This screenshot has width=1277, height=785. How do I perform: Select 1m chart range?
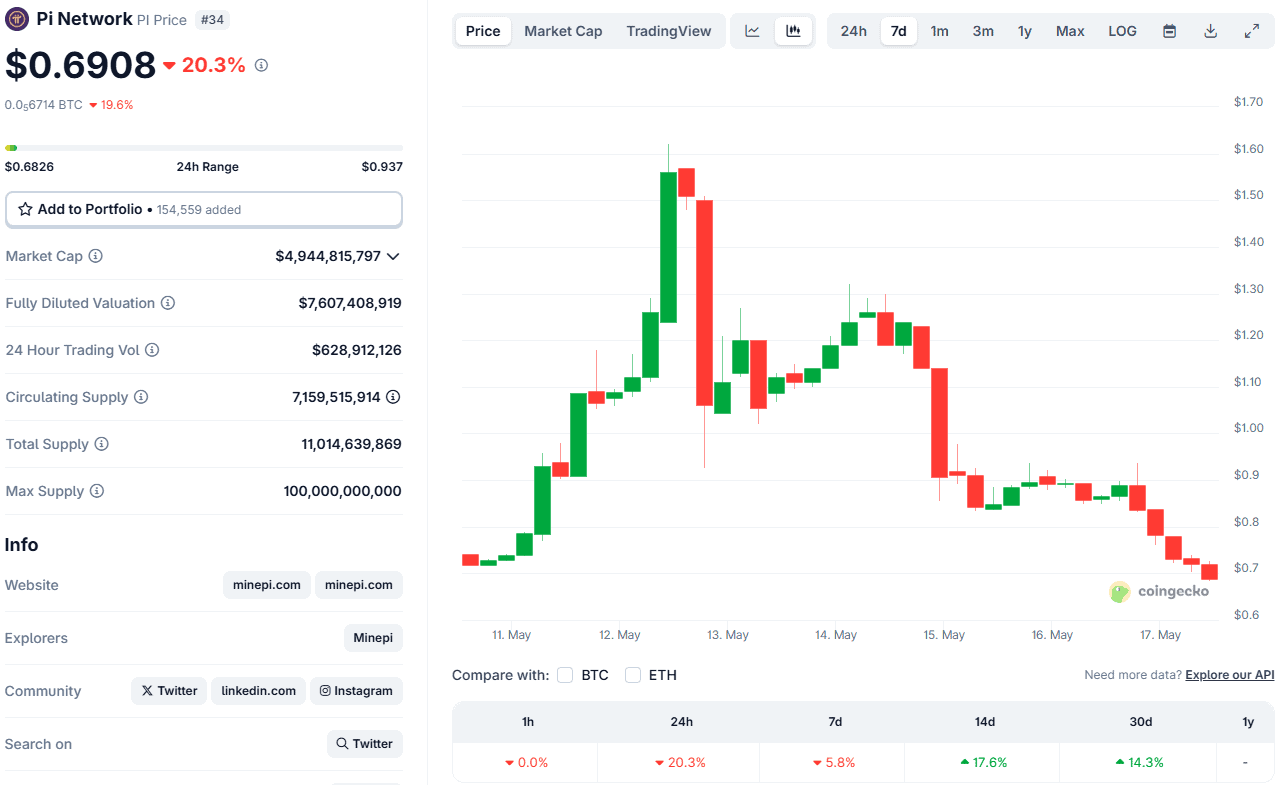[x=940, y=31]
